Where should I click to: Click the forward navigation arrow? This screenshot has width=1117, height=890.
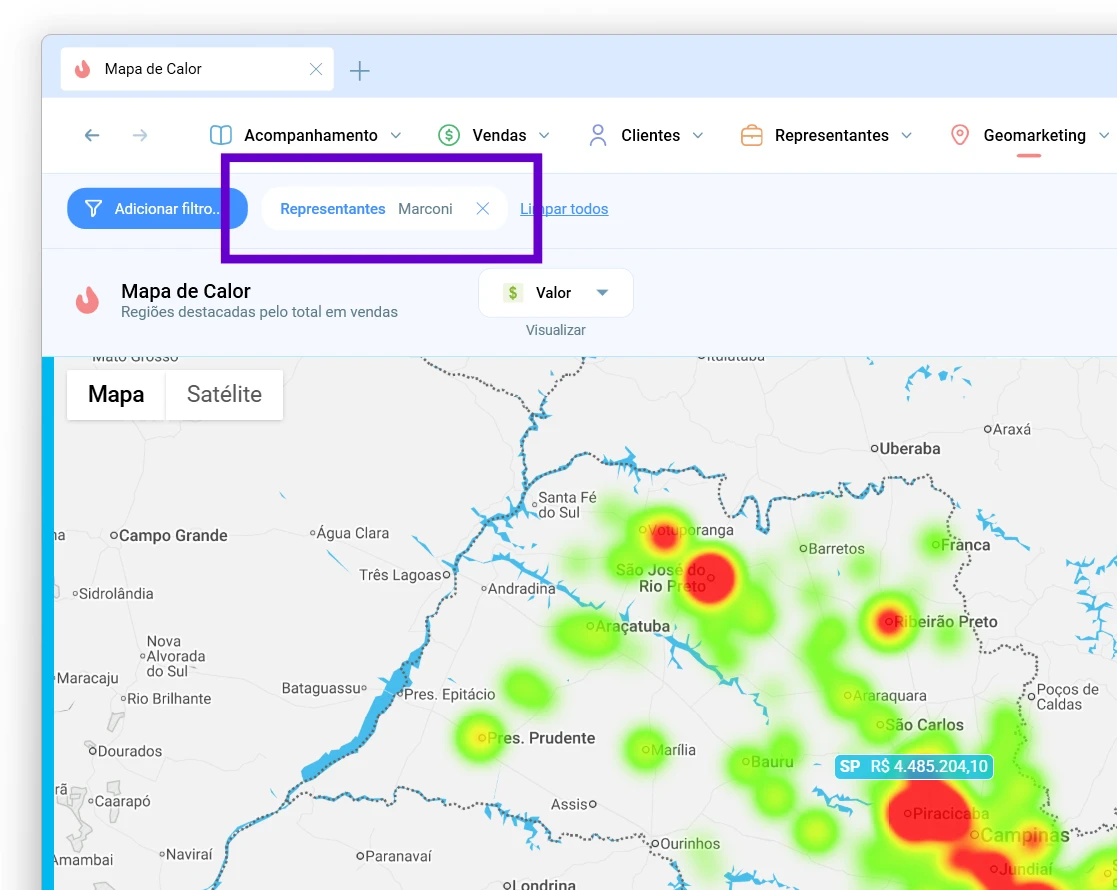(140, 135)
